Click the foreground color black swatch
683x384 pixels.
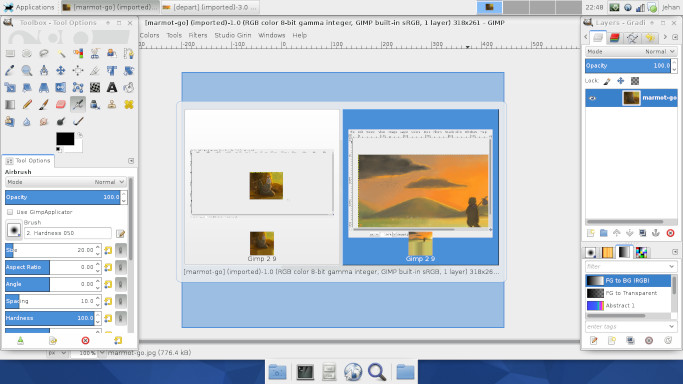pos(65,139)
